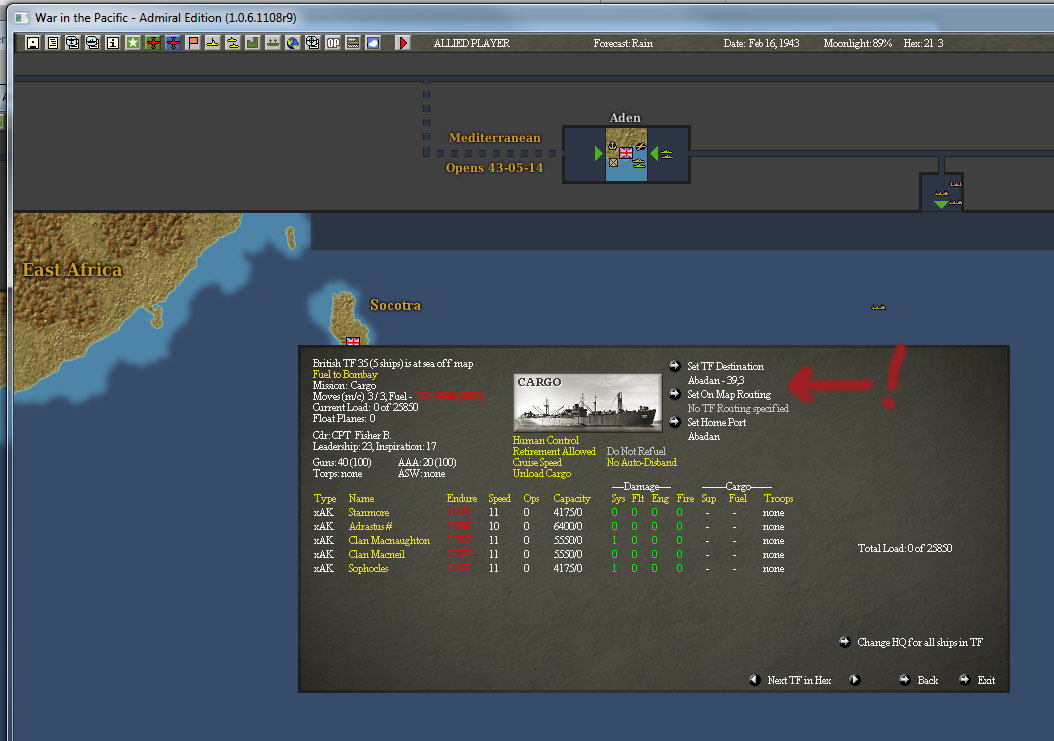Screen dimensions: 1054x741
Task: Click green down arrow in off-map box
Action: pyautogui.click(x=942, y=204)
